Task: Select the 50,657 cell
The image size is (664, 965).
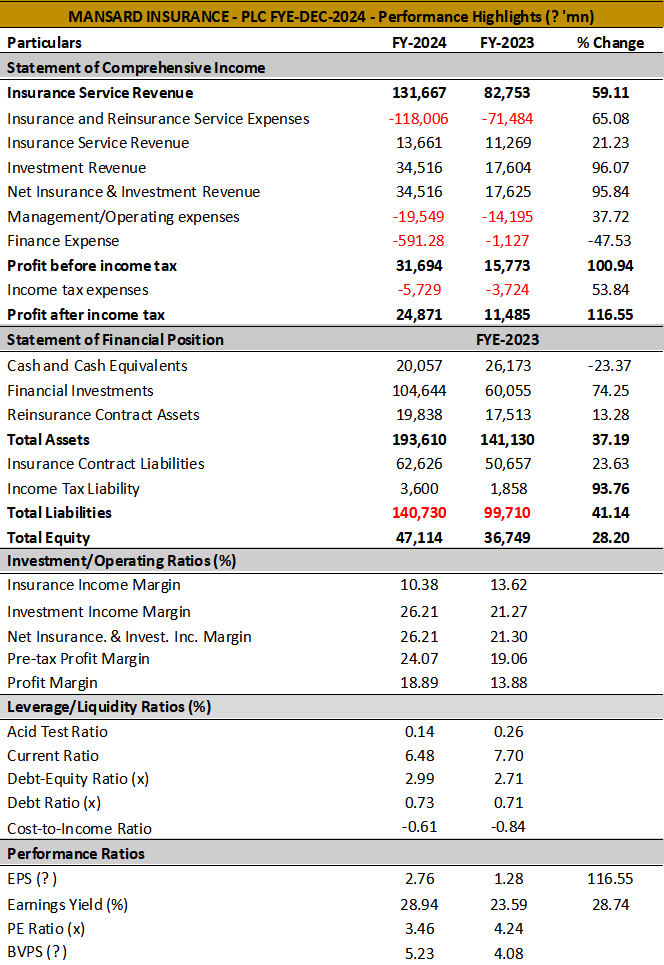Action: point(508,464)
